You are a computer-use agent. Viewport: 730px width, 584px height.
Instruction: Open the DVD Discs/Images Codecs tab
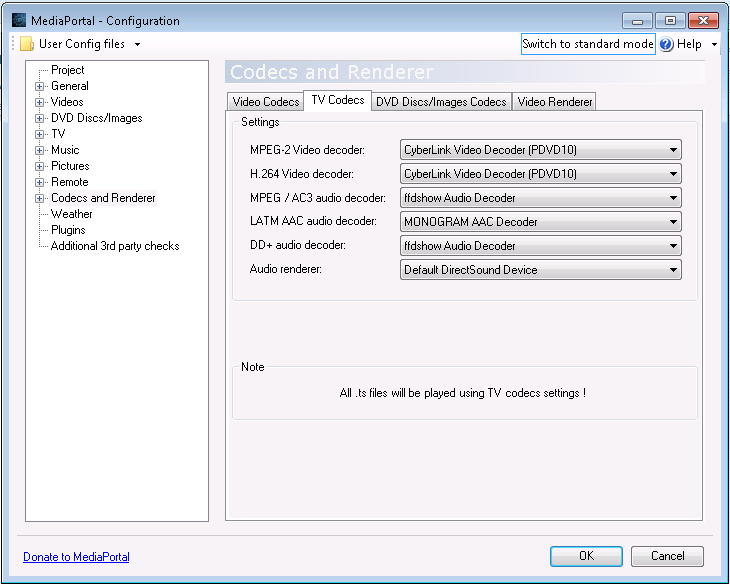point(441,102)
